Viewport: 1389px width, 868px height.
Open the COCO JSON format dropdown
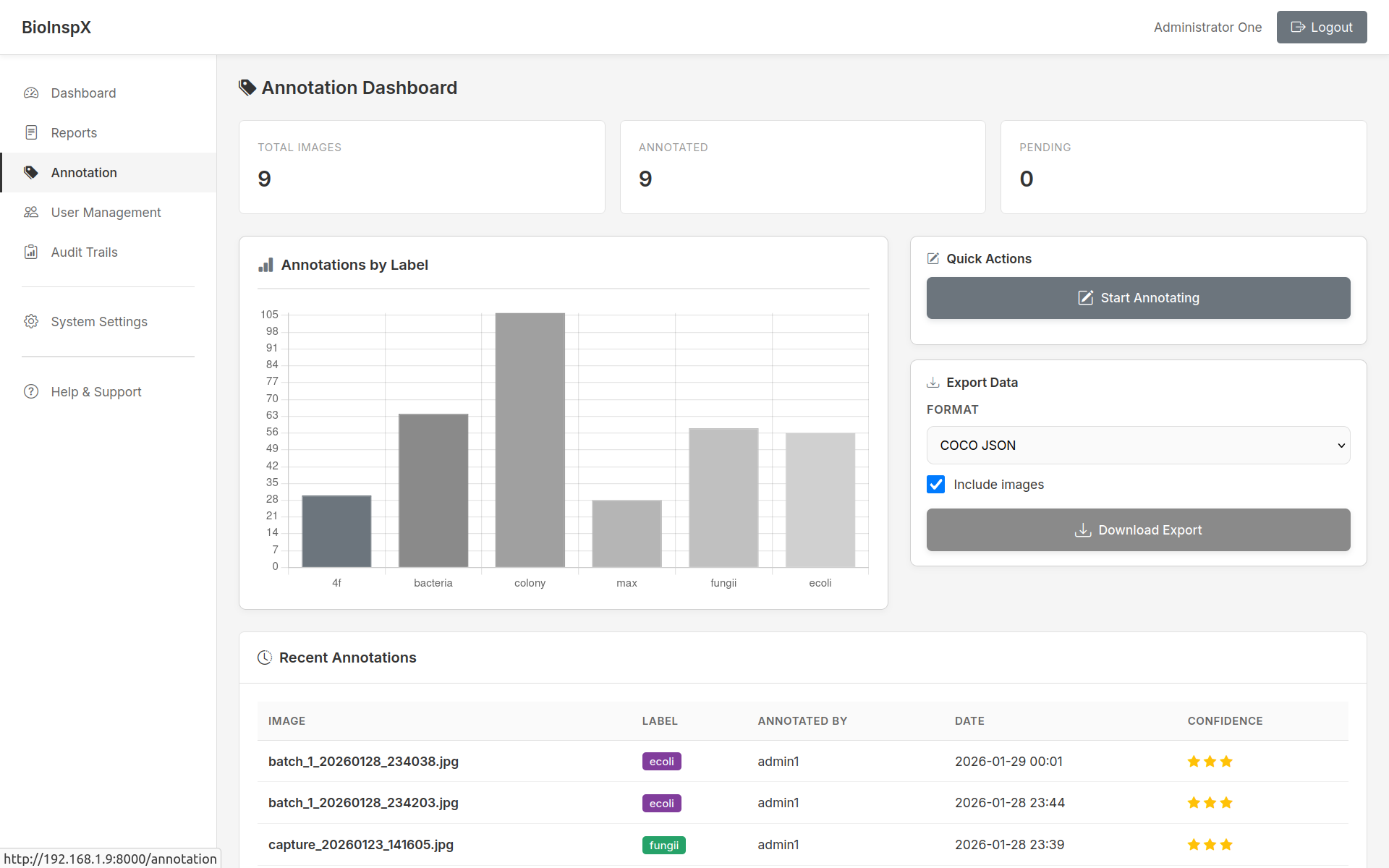click(1137, 446)
